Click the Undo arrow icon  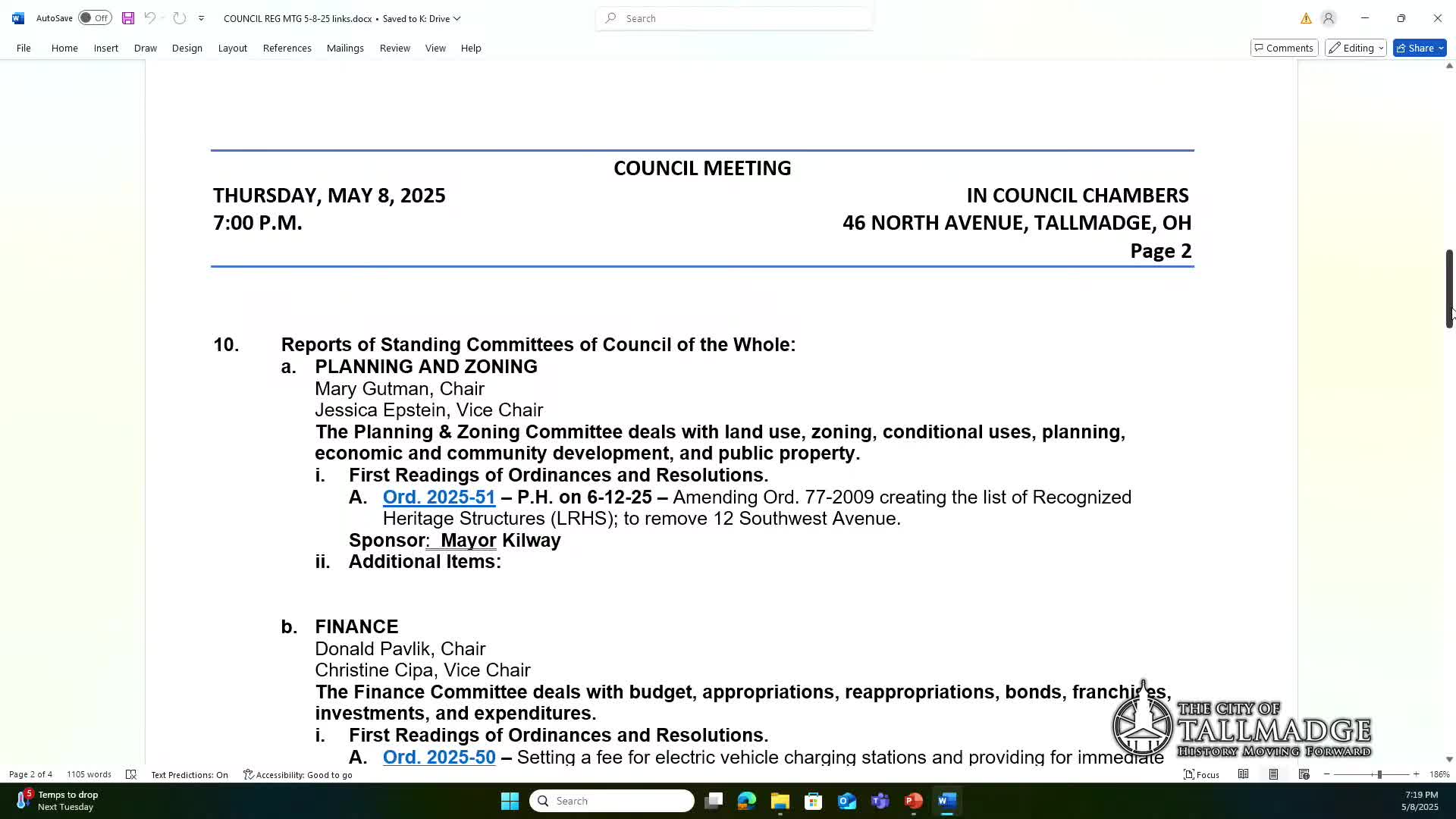(149, 18)
